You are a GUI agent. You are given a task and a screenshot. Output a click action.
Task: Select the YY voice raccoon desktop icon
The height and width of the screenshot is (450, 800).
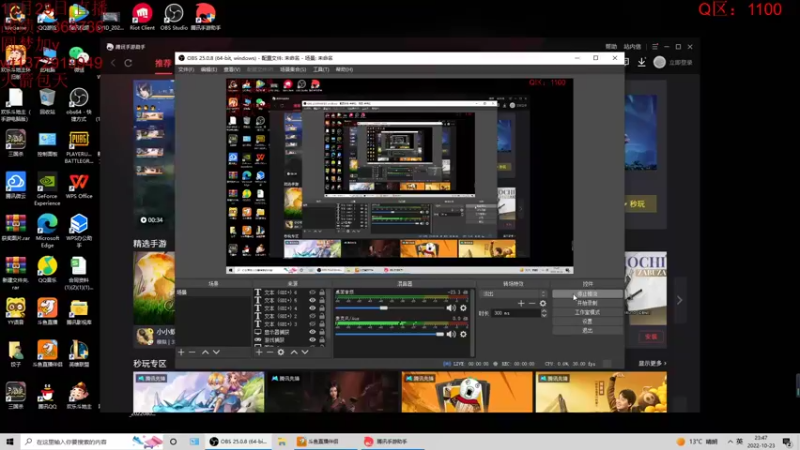coord(15,312)
